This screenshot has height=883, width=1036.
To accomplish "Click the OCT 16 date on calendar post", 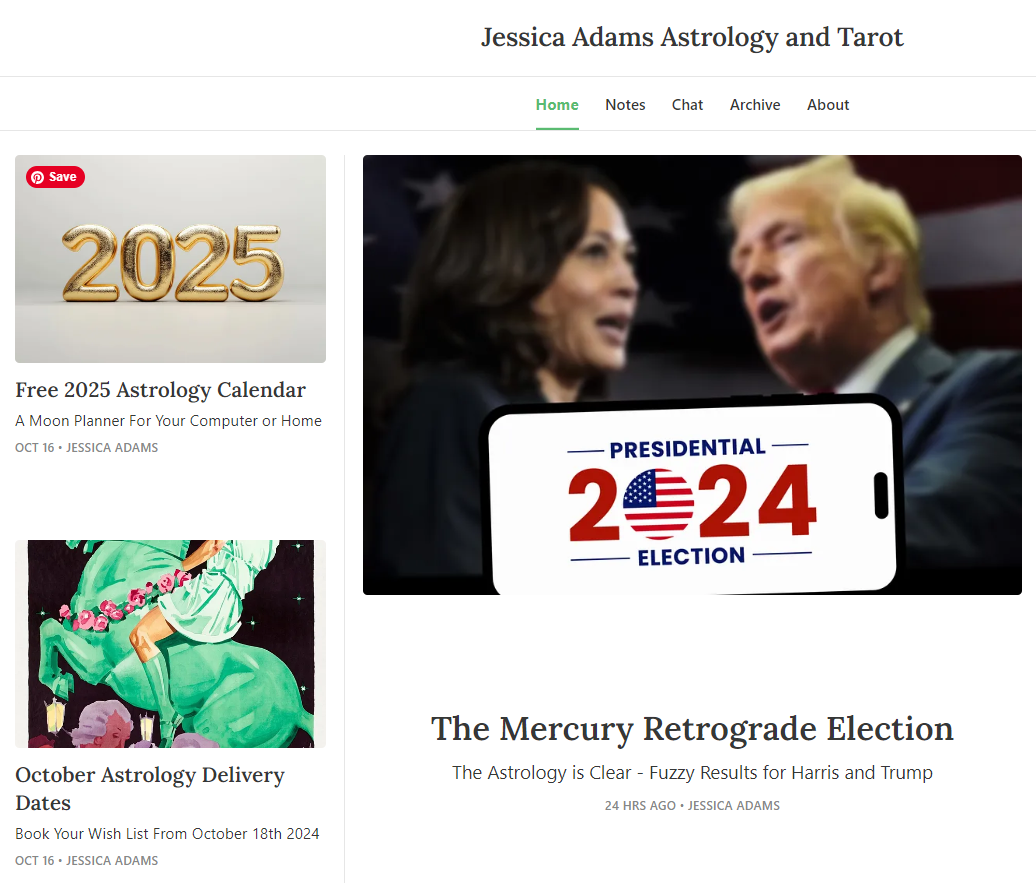I will point(34,447).
